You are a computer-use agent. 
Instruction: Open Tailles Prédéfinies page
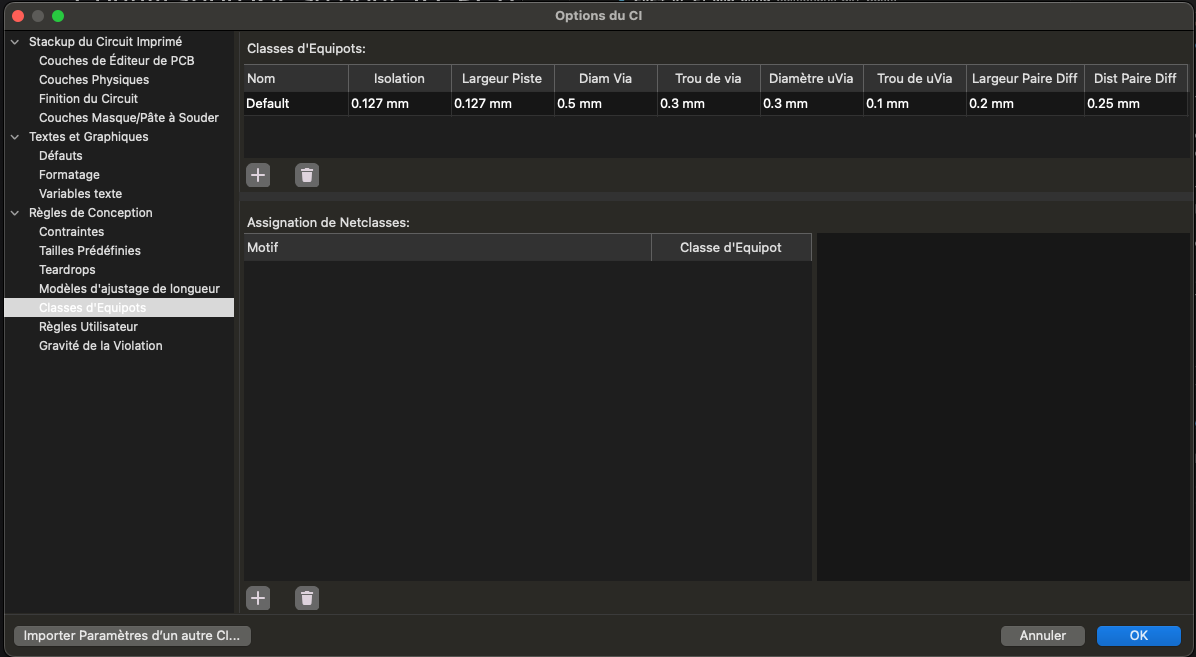[x=90, y=250]
